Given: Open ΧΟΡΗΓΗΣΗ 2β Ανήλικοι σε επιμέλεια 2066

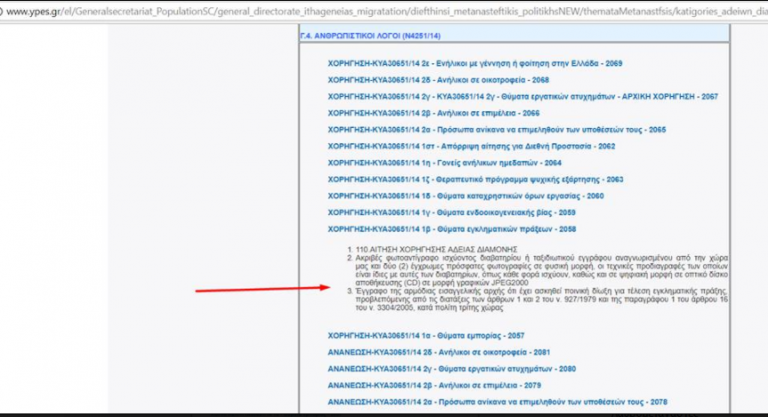Looking at the screenshot, I should click(433, 113).
